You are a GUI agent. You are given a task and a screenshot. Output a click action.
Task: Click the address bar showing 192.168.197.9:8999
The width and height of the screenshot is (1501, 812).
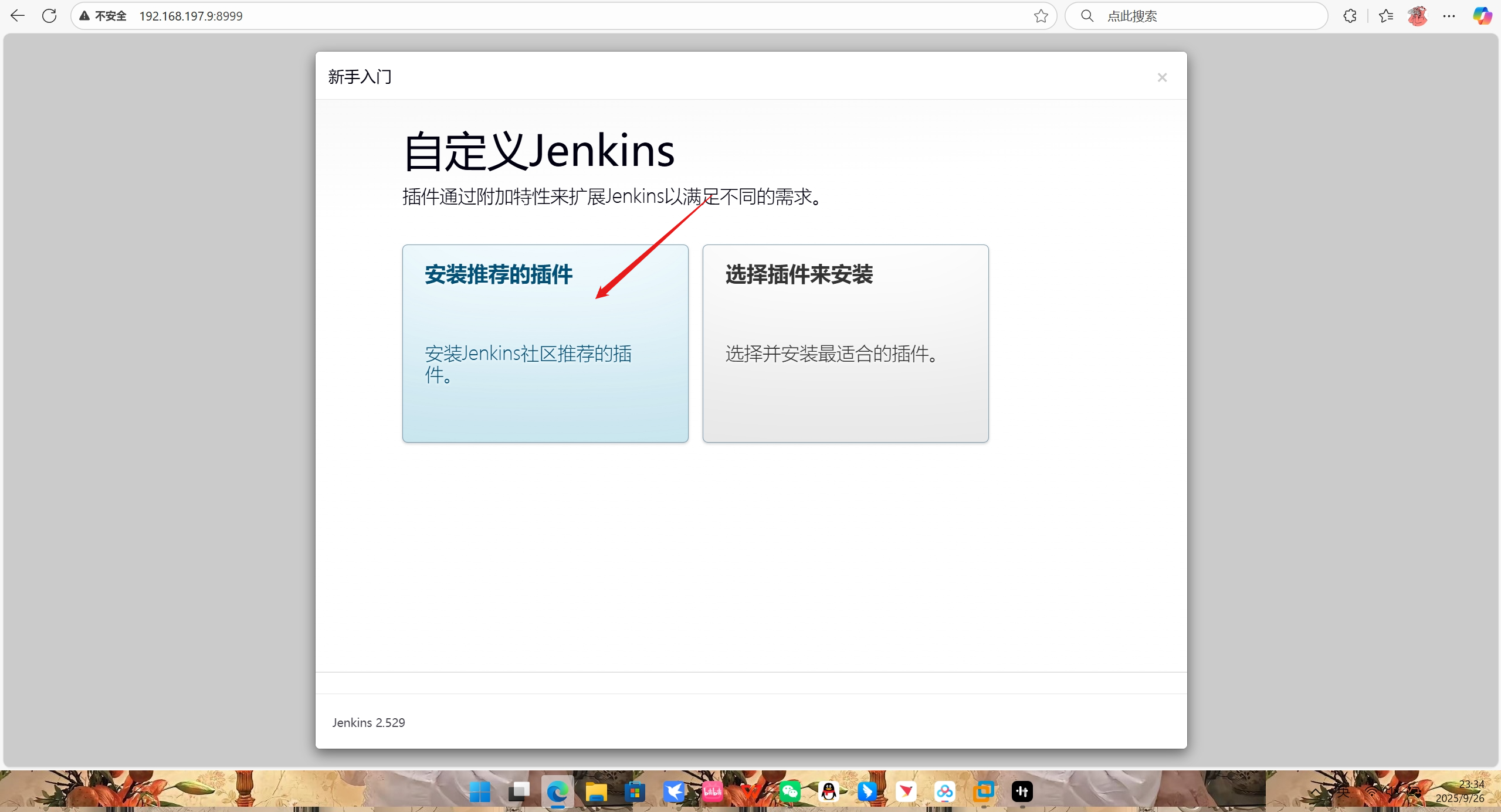point(563,16)
